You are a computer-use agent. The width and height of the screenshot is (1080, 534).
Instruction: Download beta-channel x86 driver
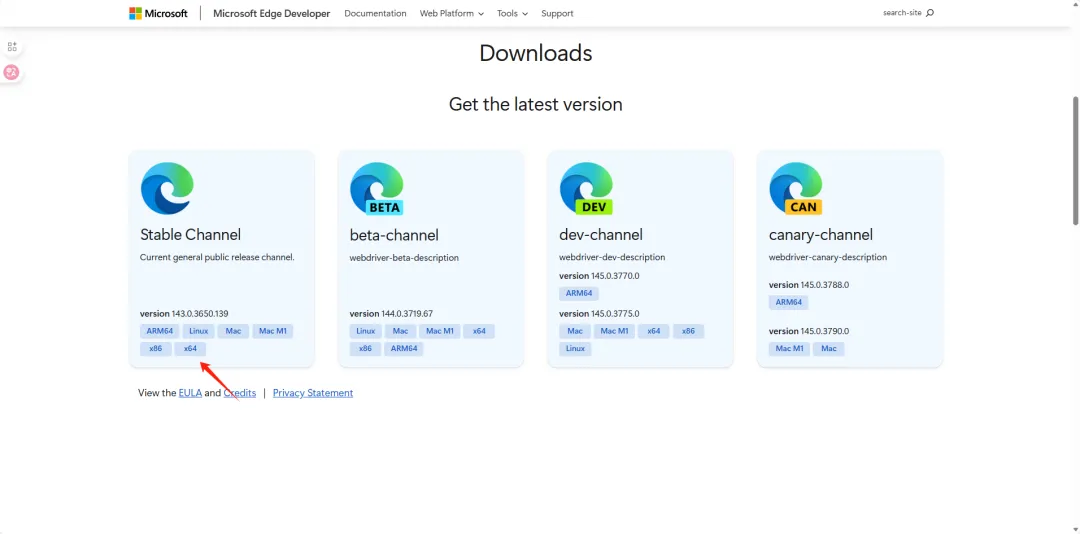tap(365, 349)
